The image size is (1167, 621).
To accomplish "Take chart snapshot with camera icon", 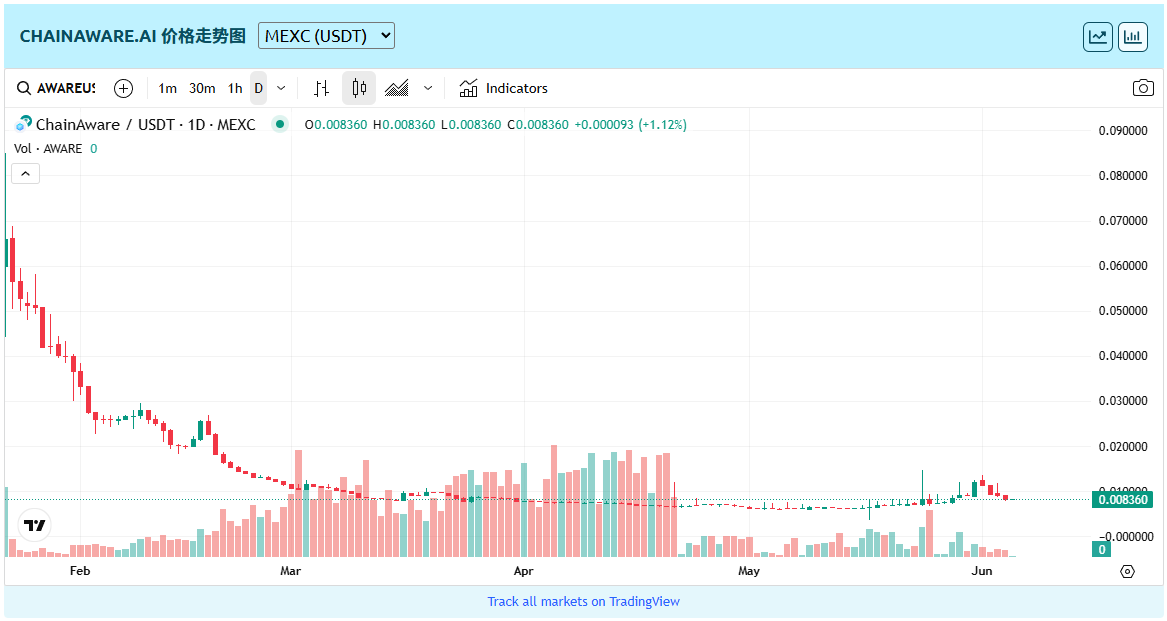I will (1143, 89).
